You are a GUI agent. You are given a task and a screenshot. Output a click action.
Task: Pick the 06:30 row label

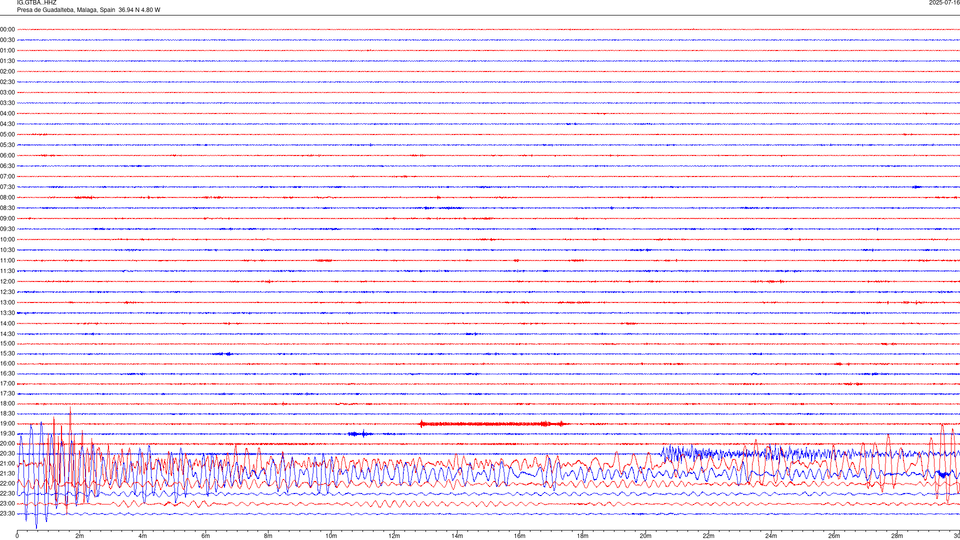[x=7, y=166]
